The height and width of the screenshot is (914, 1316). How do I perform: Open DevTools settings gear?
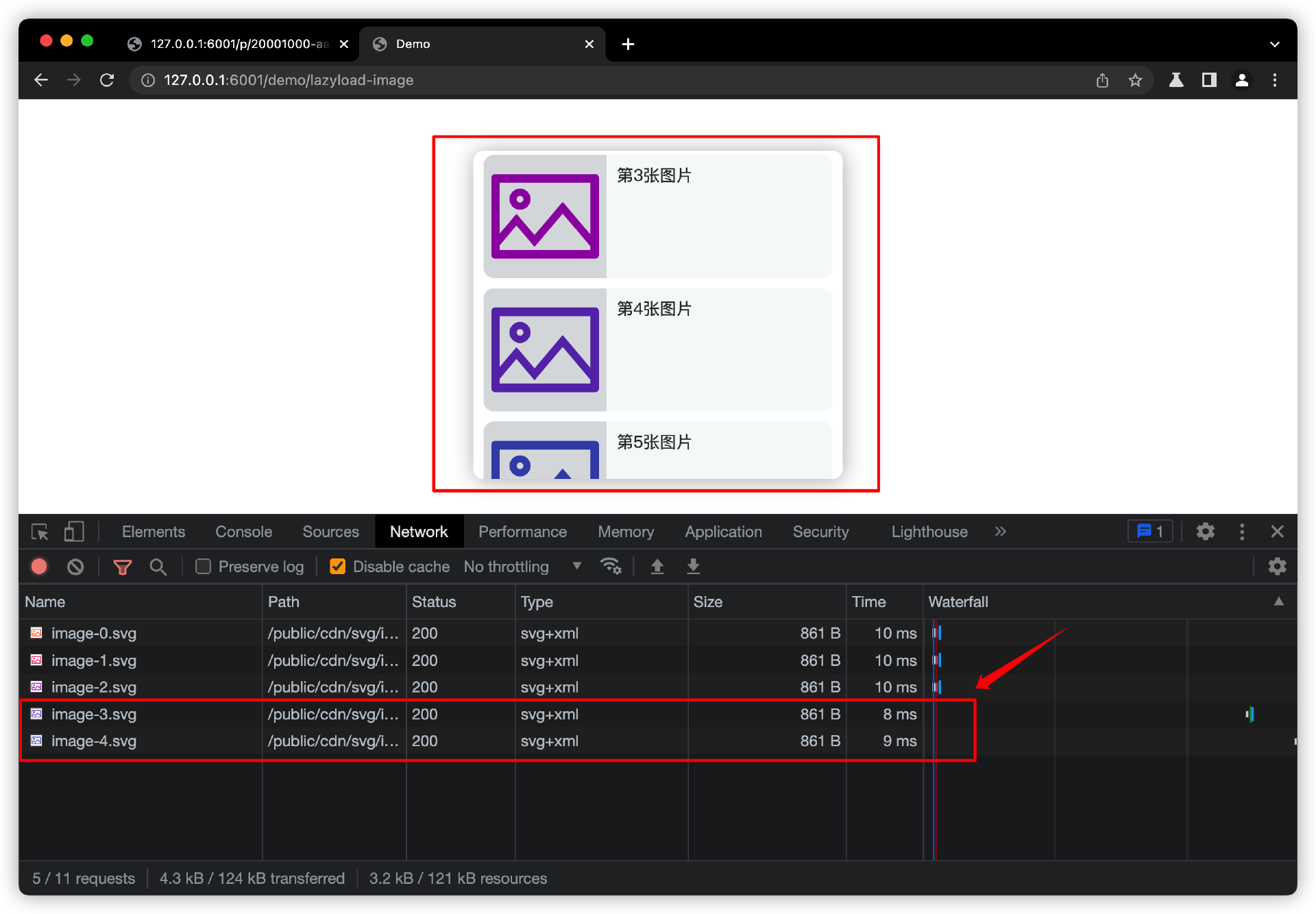point(1205,532)
